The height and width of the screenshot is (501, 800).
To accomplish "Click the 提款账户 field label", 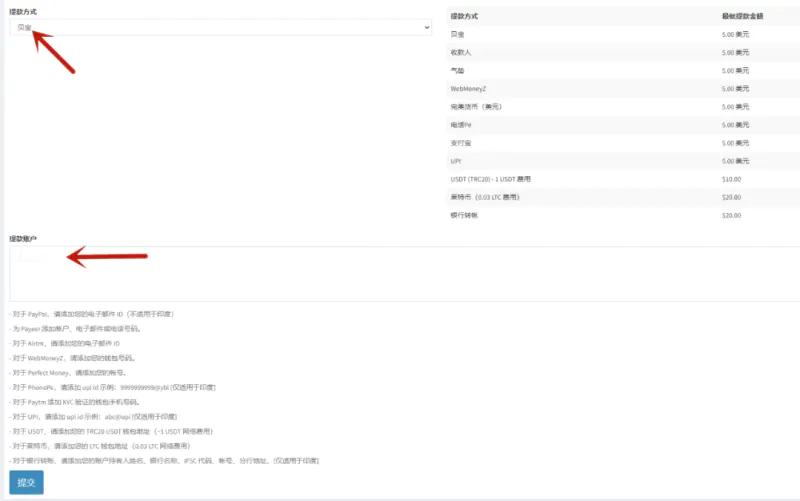I will (x=23, y=239).
